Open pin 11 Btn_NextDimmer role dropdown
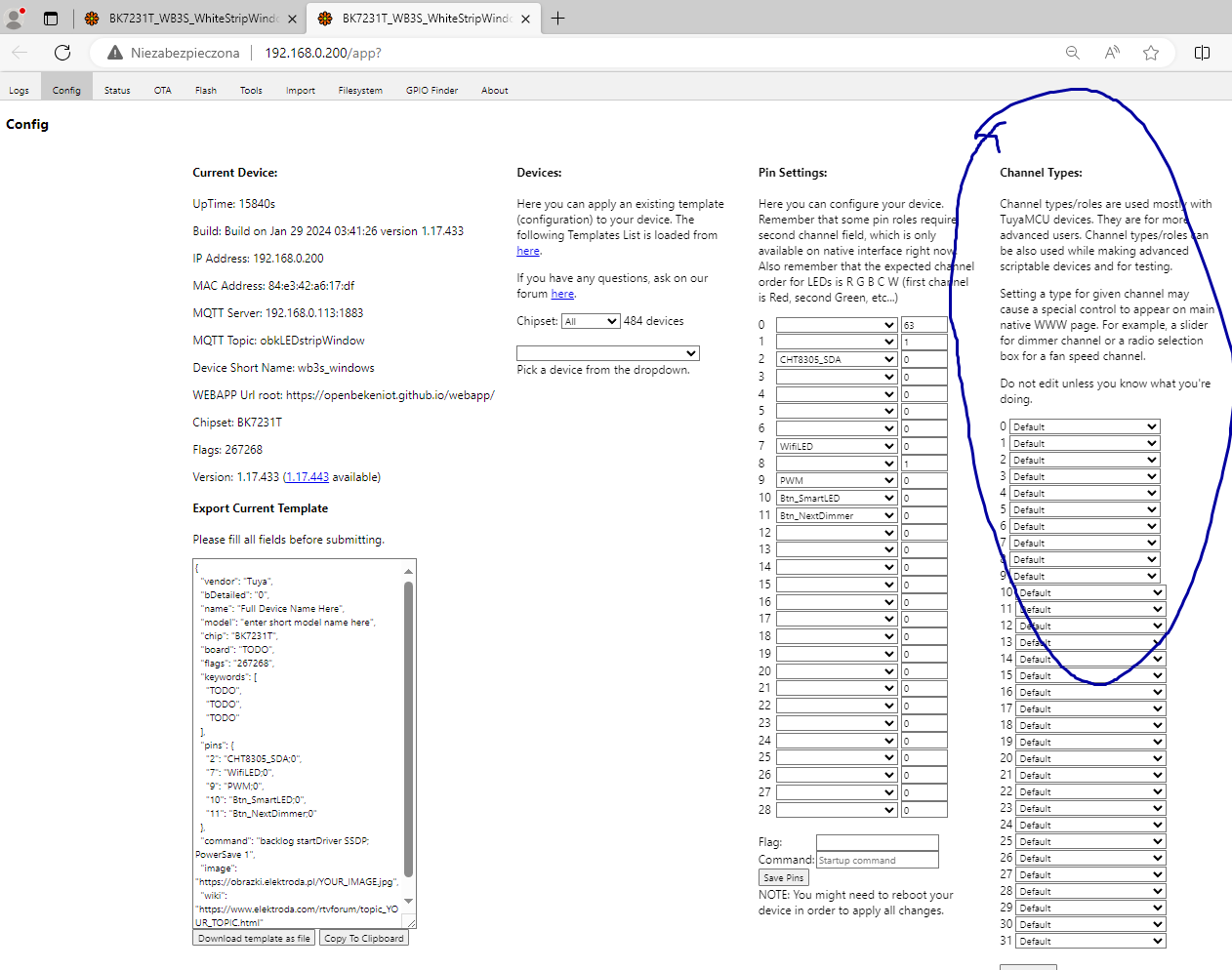This screenshot has height=970, width=1232. coord(837,515)
